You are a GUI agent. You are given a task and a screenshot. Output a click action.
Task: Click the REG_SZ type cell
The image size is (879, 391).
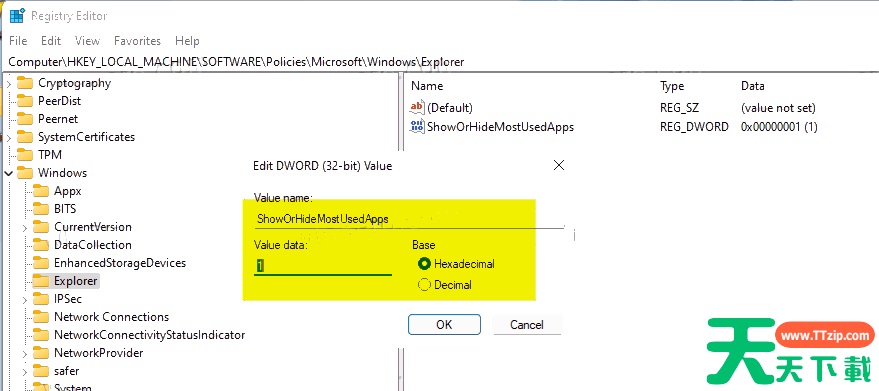tap(679, 107)
